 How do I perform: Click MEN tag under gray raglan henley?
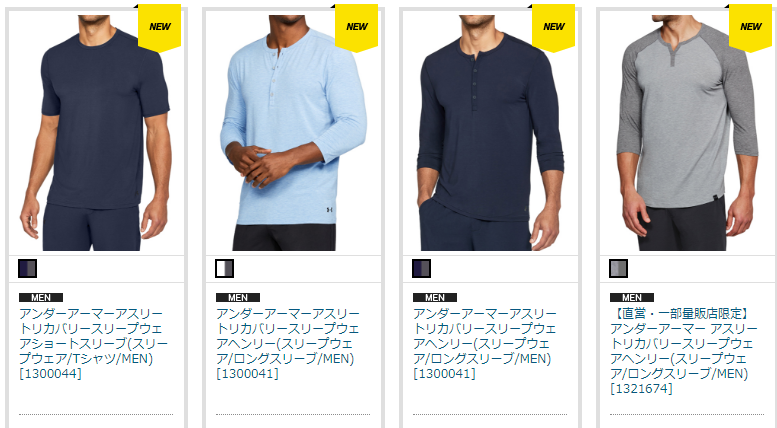632,297
